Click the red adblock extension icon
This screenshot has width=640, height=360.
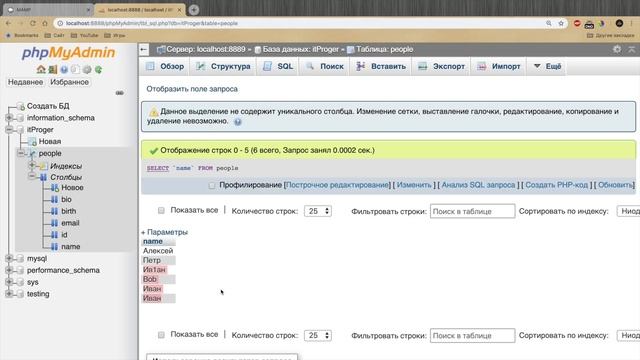pyautogui.click(x=577, y=23)
